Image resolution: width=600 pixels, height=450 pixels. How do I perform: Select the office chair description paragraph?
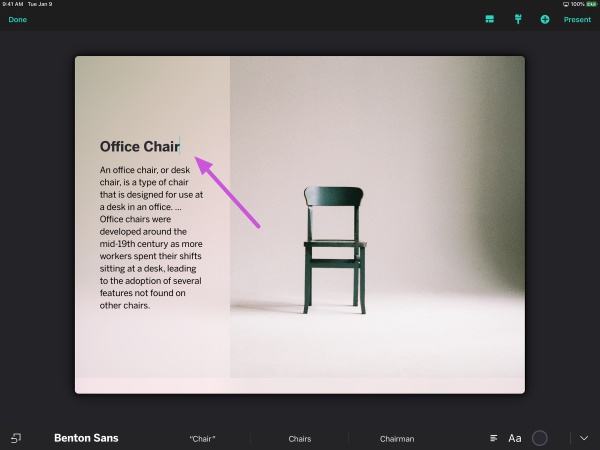(151, 237)
